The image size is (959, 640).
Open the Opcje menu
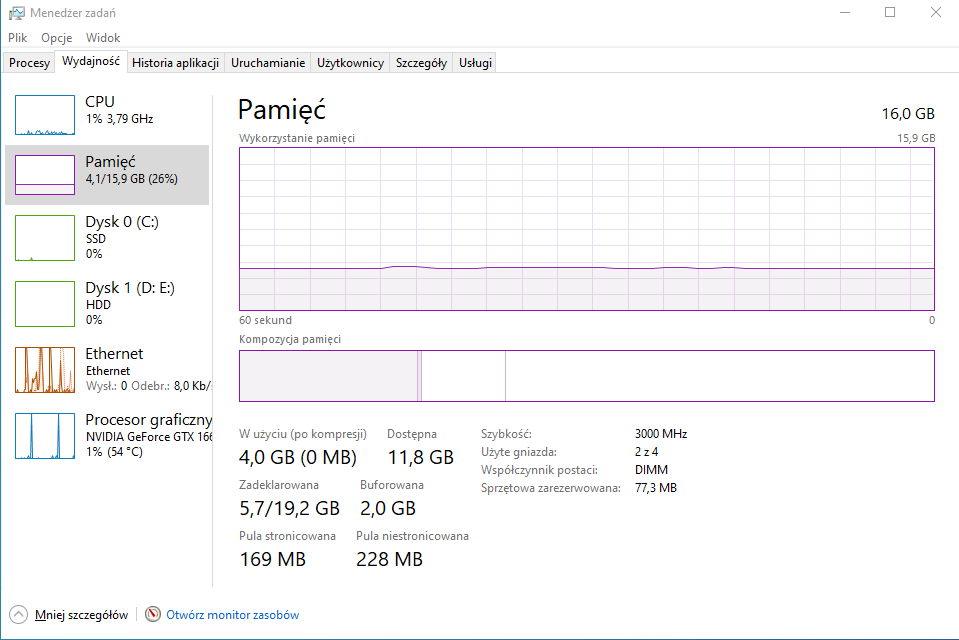click(x=57, y=38)
